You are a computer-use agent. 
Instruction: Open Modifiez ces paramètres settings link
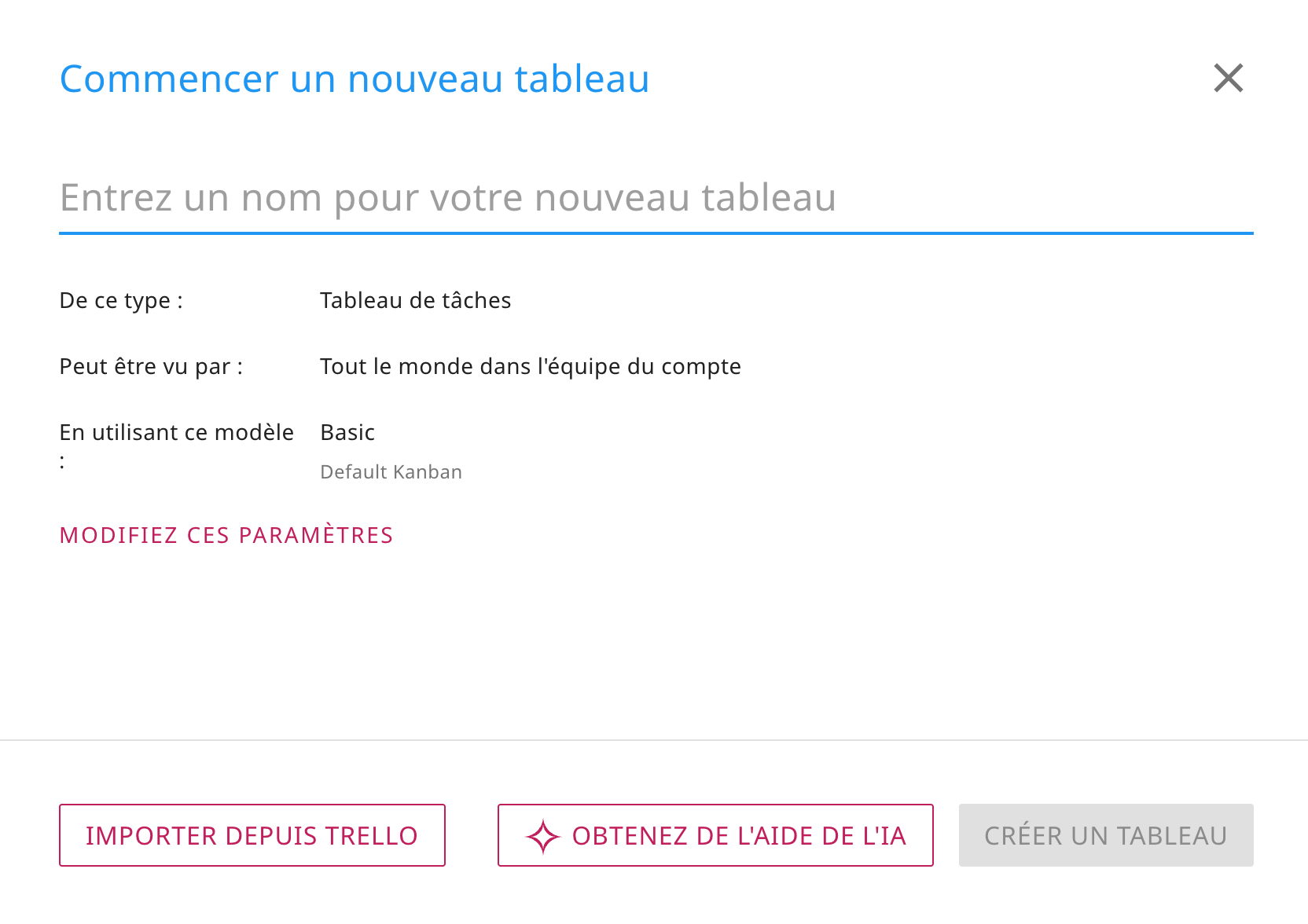tap(226, 535)
